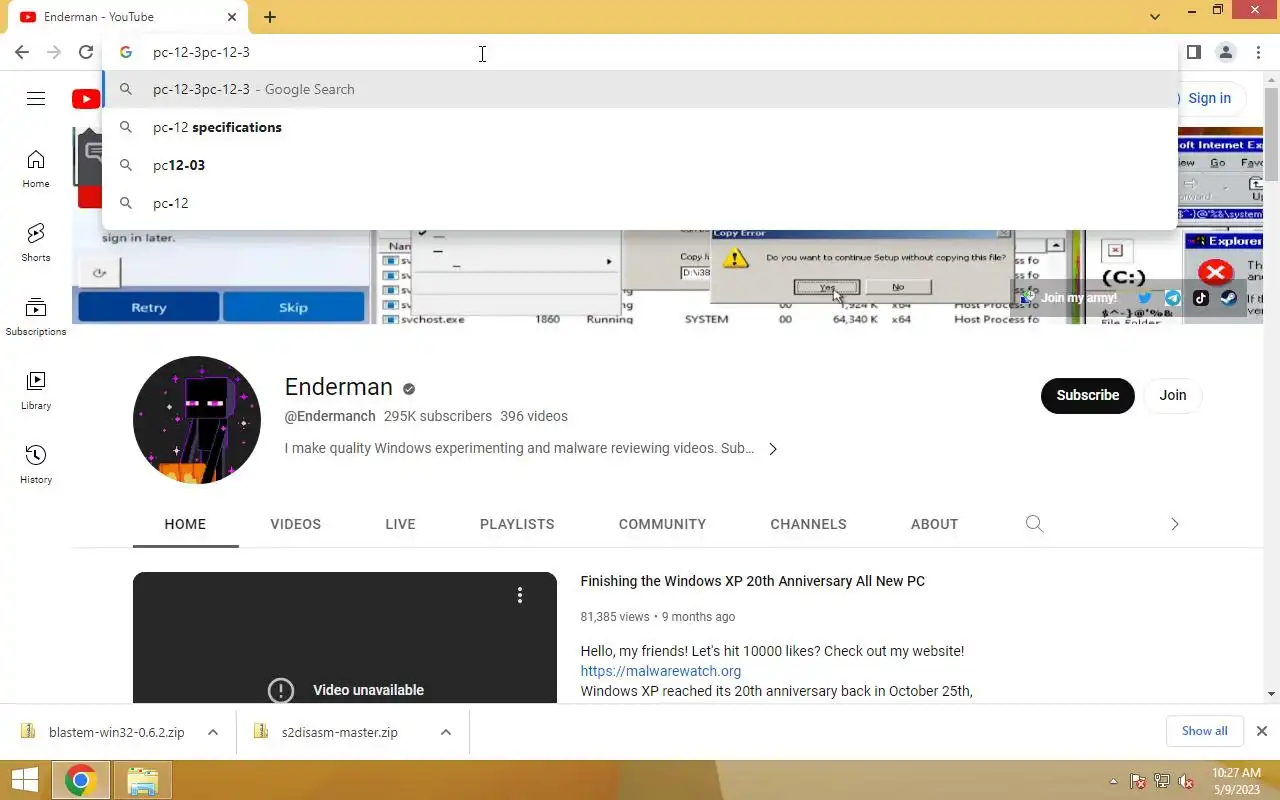Image resolution: width=1280 pixels, height=800 pixels.
Task: Click the @Endermanch handle text
Action: [330, 416]
